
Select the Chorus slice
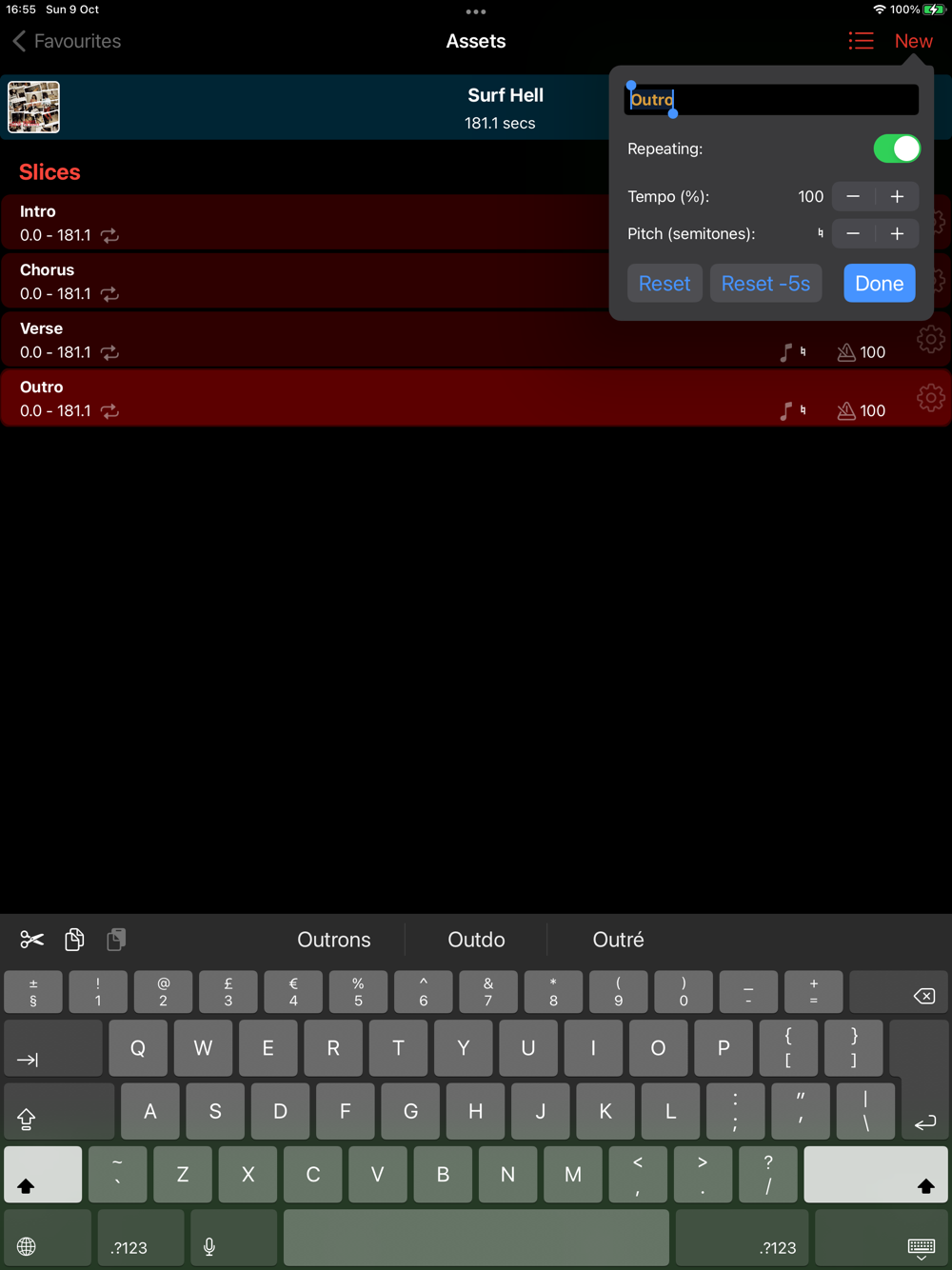point(305,282)
